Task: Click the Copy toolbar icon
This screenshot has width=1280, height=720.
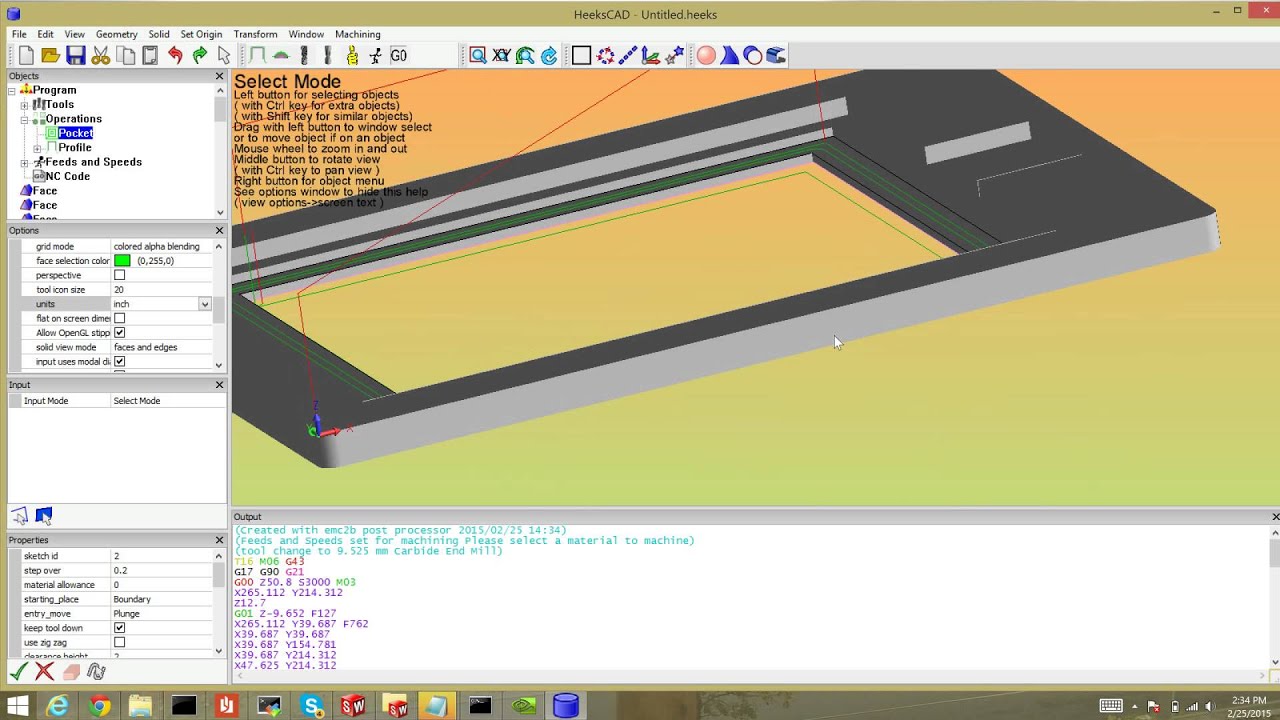Action: click(x=125, y=56)
